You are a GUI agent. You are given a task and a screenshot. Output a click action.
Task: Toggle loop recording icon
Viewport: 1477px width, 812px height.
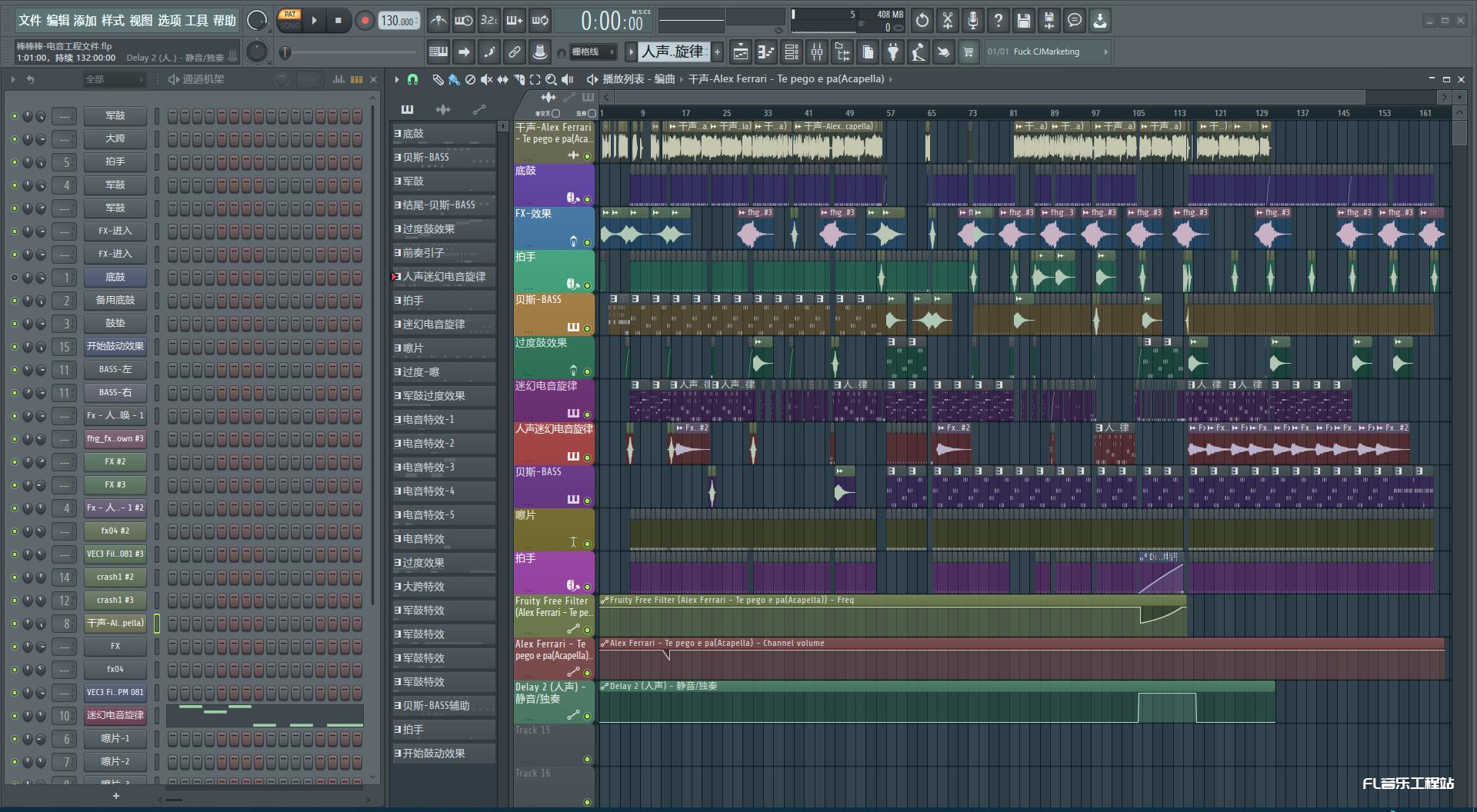[x=540, y=21]
